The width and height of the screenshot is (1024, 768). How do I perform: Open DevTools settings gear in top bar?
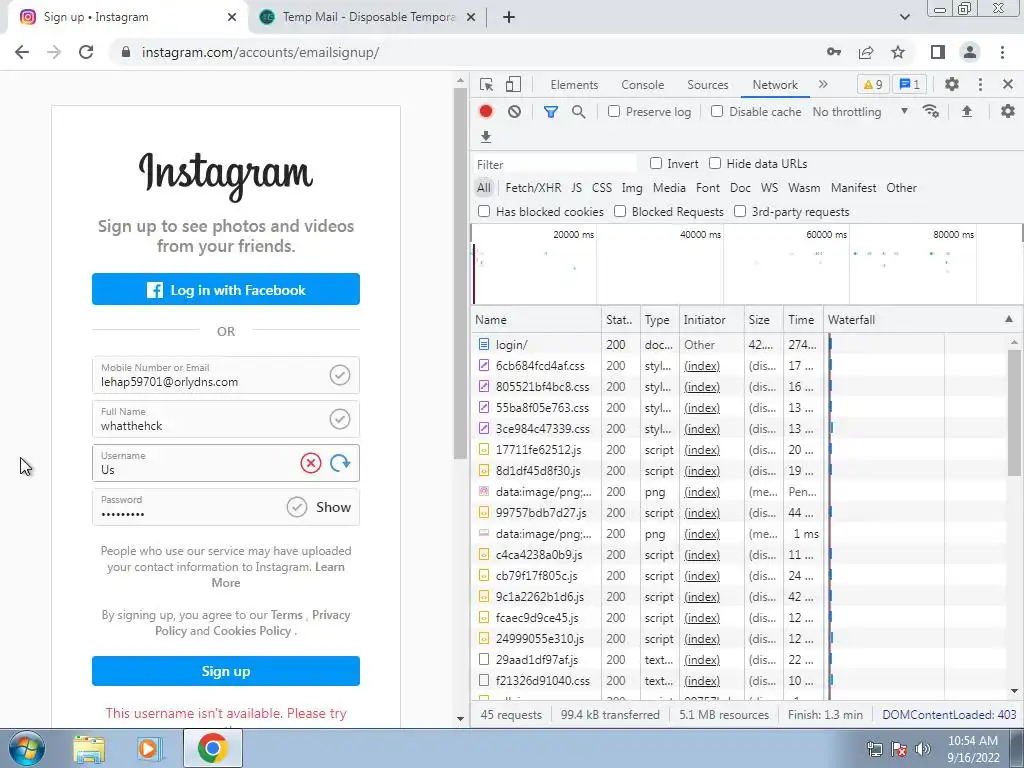coord(952,84)
